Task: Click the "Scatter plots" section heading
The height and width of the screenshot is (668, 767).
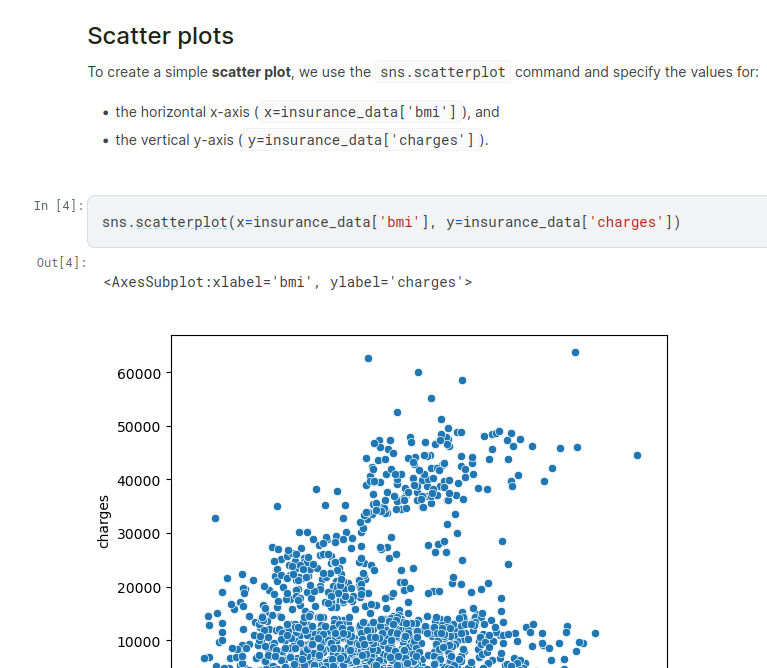Action: [160, 37]
